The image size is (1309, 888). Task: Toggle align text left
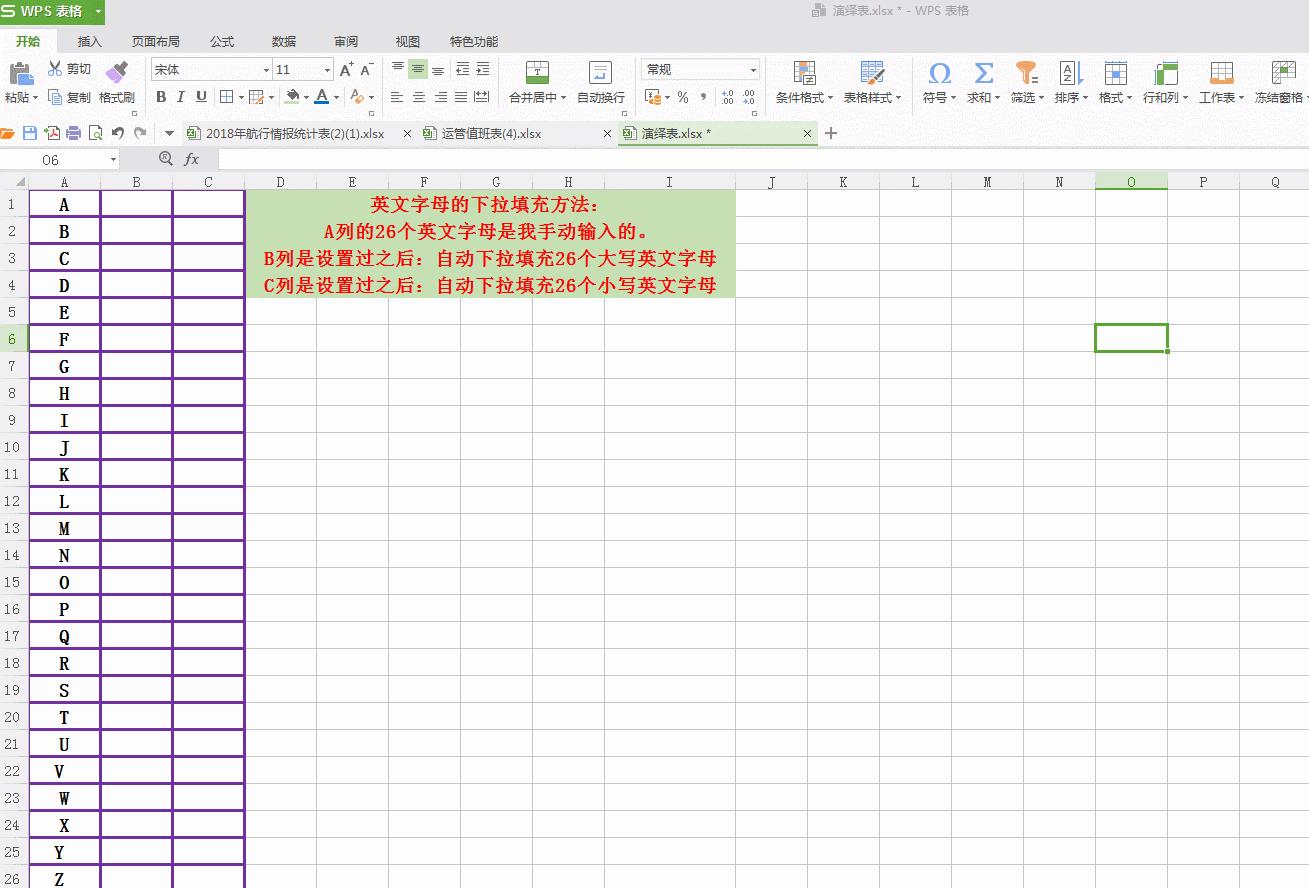click(x=397, y=97)
